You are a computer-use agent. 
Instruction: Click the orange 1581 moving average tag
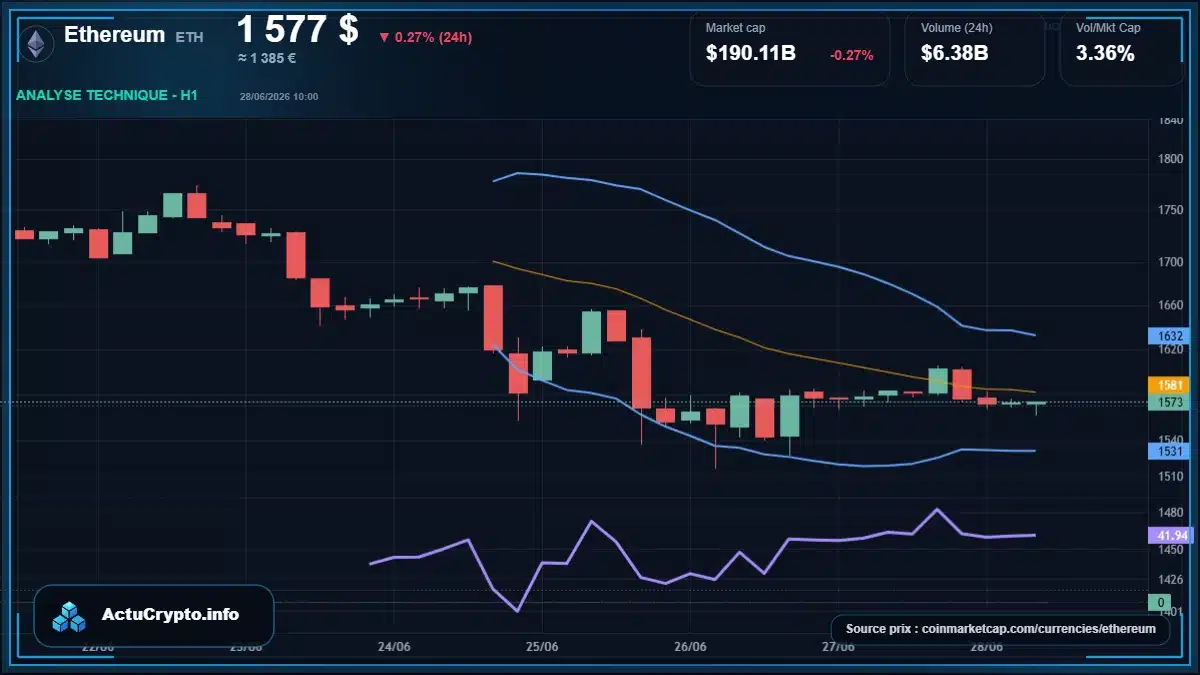tap(1171, 384)
